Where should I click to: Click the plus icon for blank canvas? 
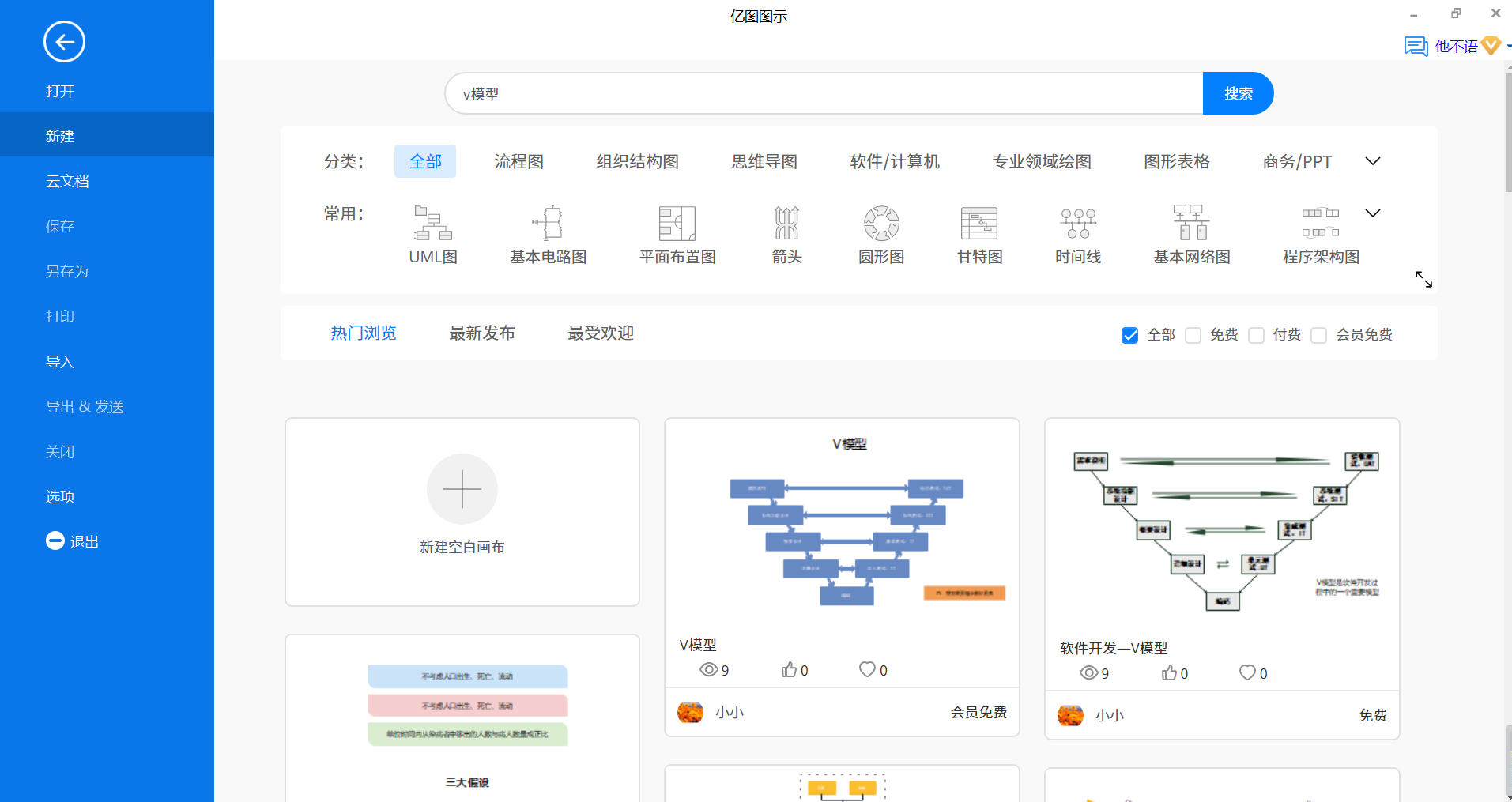pyautogui.click(x=462, y=489)
